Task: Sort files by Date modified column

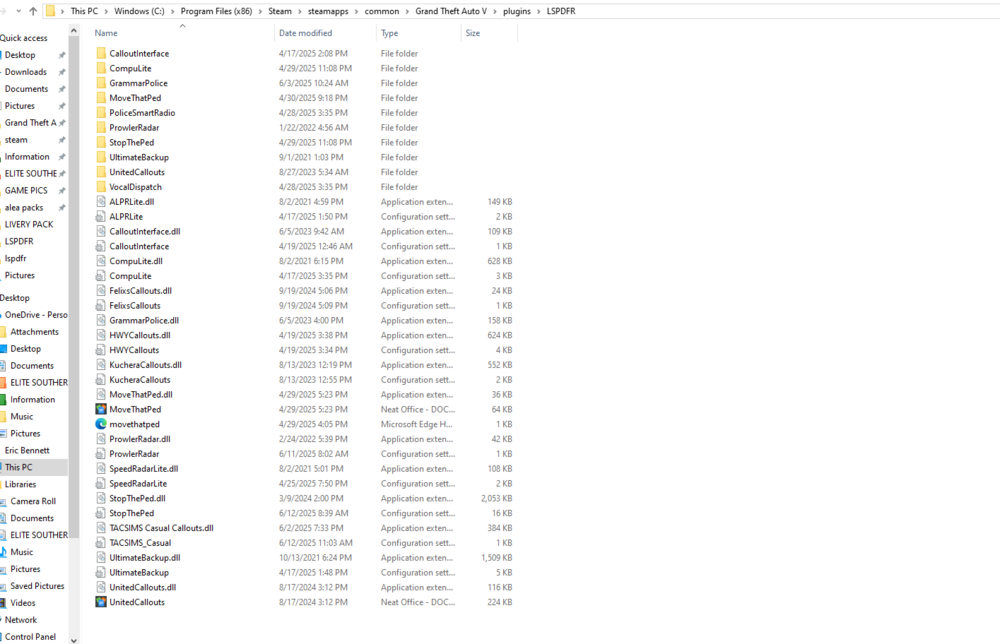Action: coord(305,33)
